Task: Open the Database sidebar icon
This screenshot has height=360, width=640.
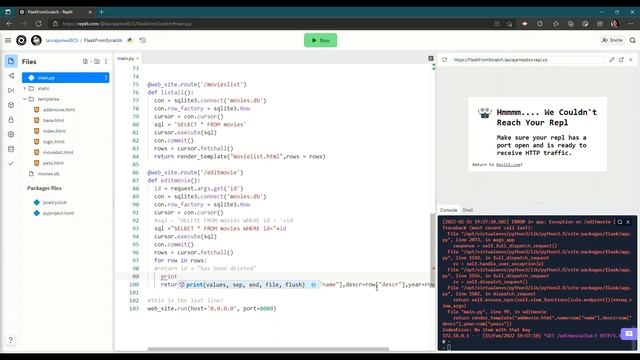Action: (x=11, y=149)
